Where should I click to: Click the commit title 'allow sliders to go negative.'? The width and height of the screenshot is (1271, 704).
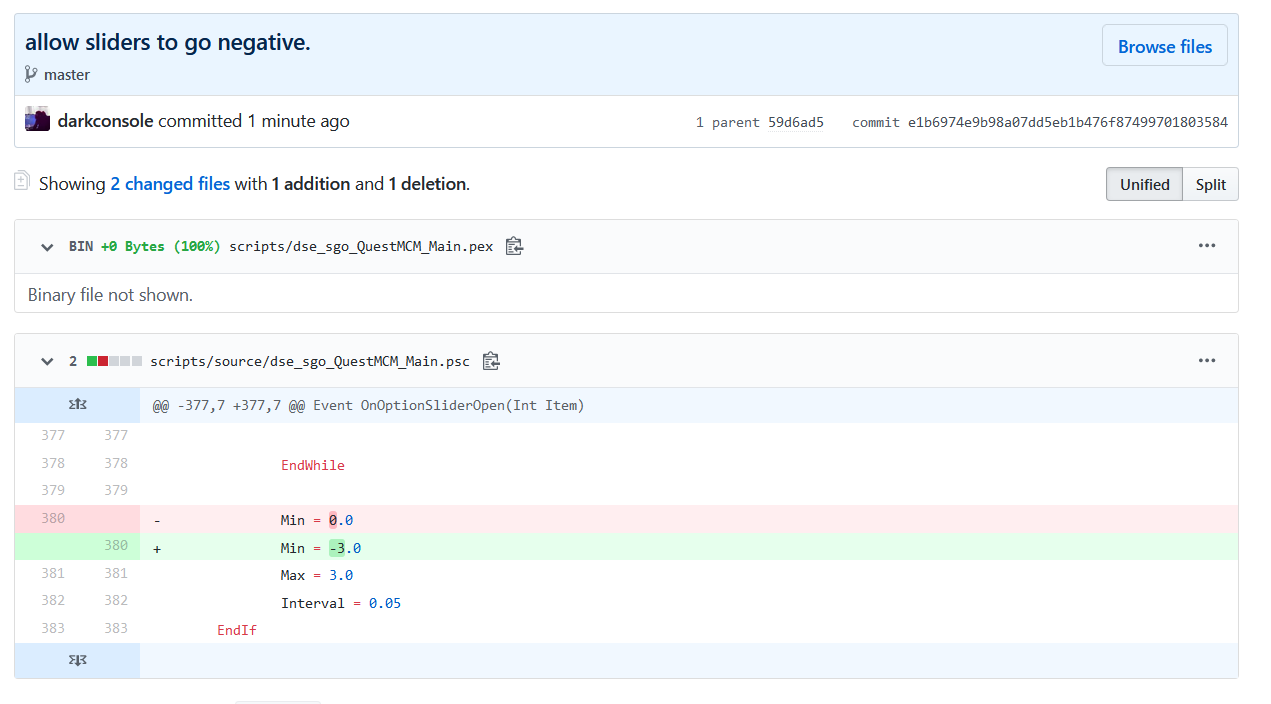(x=168, y=42)
